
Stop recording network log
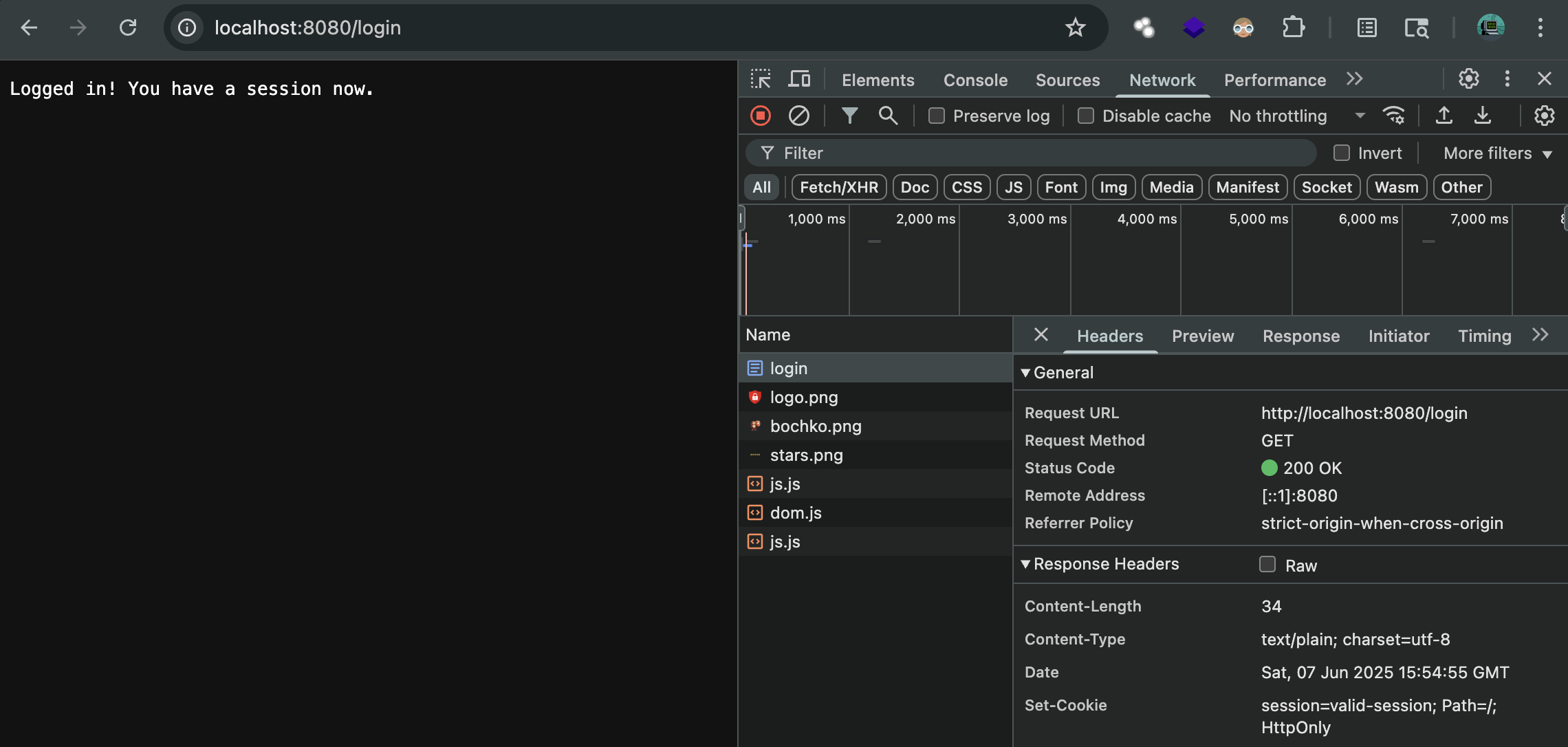pyautogui.click(x=761, y=116)
